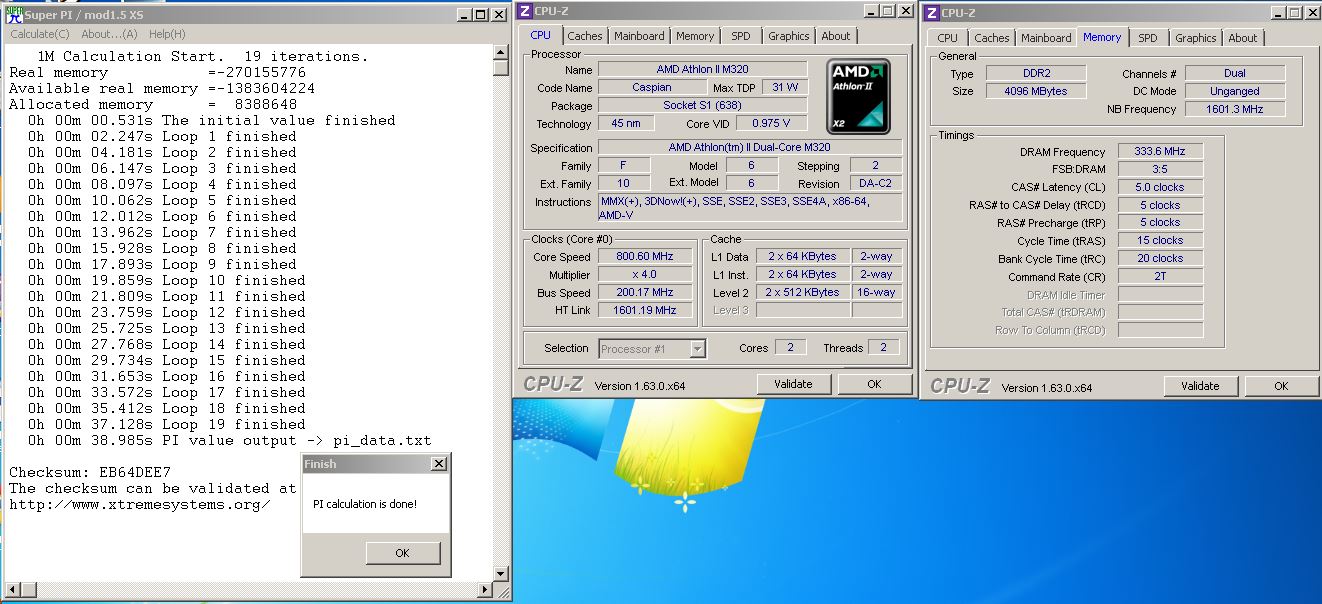Click the PI value output pi_data.txt line
1322x604 pixels.
click(x=230, y=440)
